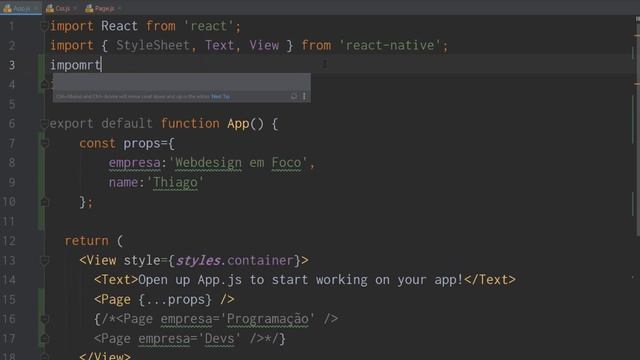640x360 pixels.
Task: Click the Next Tip link in completion popup
Action: coord(220,97)
